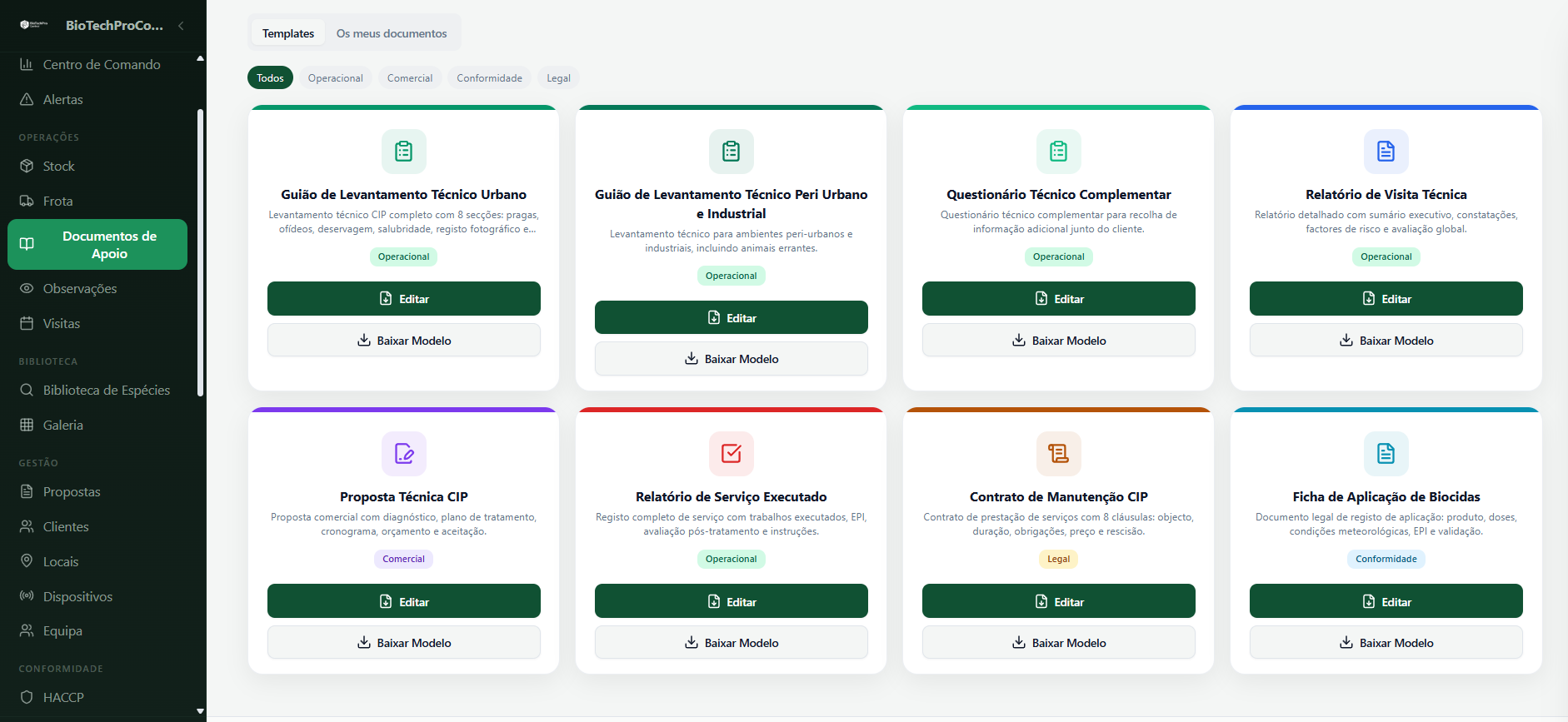
Task: Click sidebar scroll down arrow
Action: click(x=200, y=711)
